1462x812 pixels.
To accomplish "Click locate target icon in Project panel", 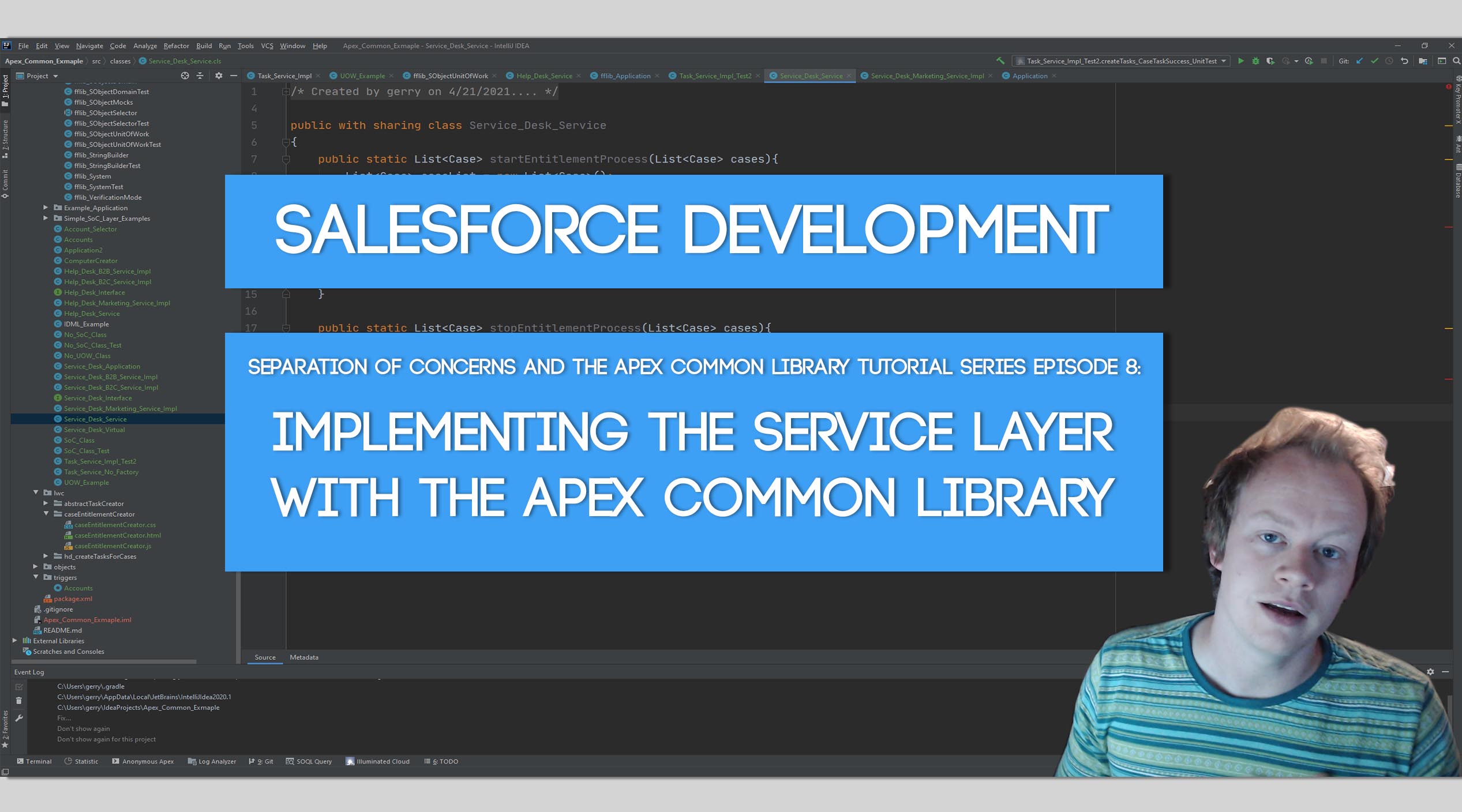I will click(x=185, y=76).
